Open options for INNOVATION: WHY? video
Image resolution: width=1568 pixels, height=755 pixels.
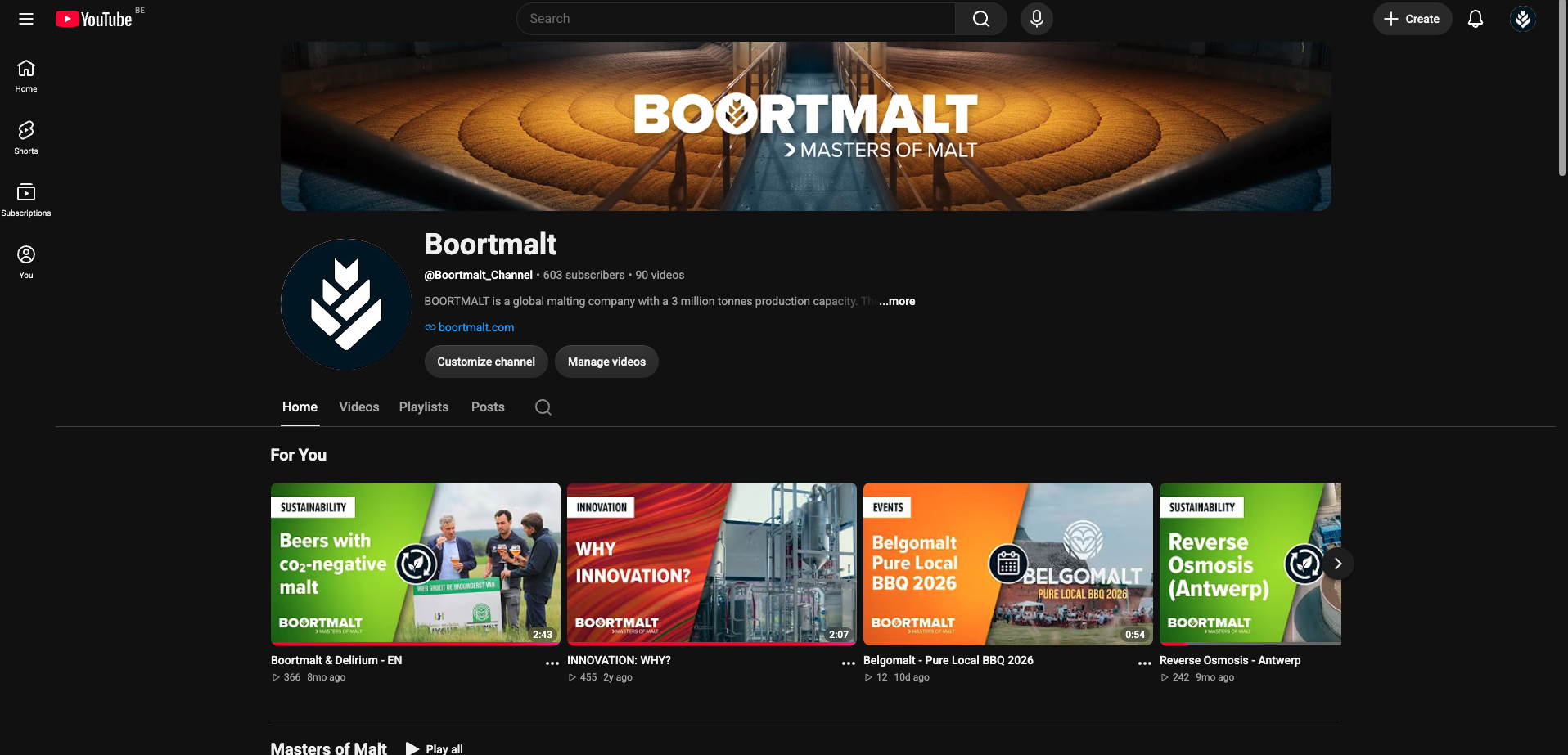point(849,663)
